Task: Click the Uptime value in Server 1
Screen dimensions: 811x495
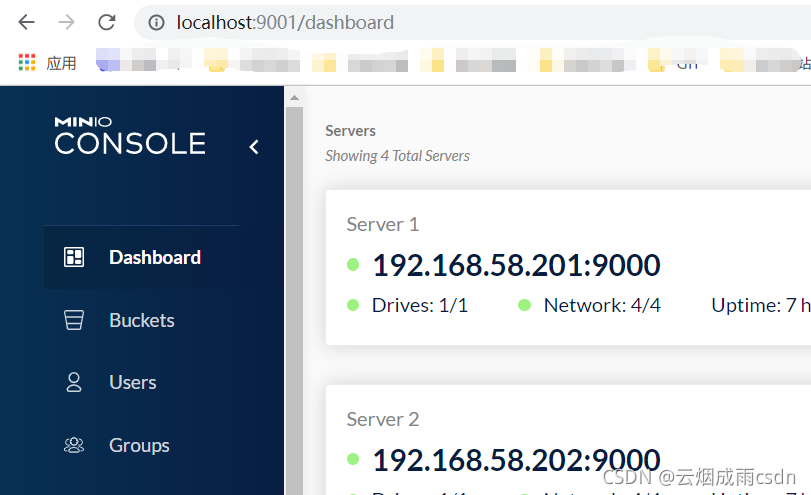Action: tap(761, 305)
